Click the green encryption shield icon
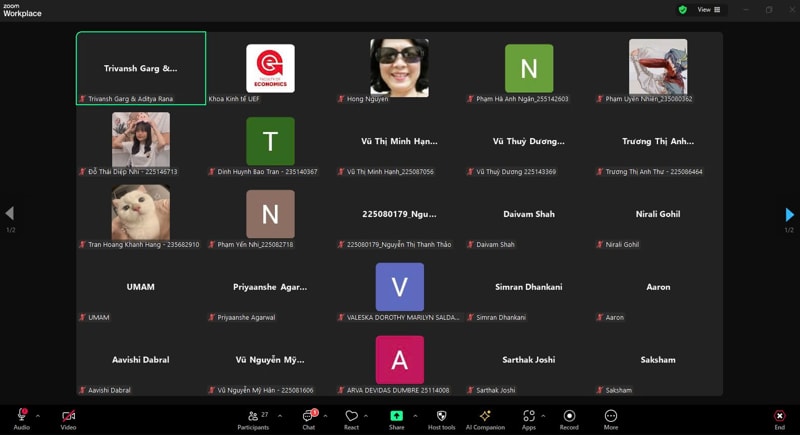Viewport: 800px width, 435px height. point(683,9)
